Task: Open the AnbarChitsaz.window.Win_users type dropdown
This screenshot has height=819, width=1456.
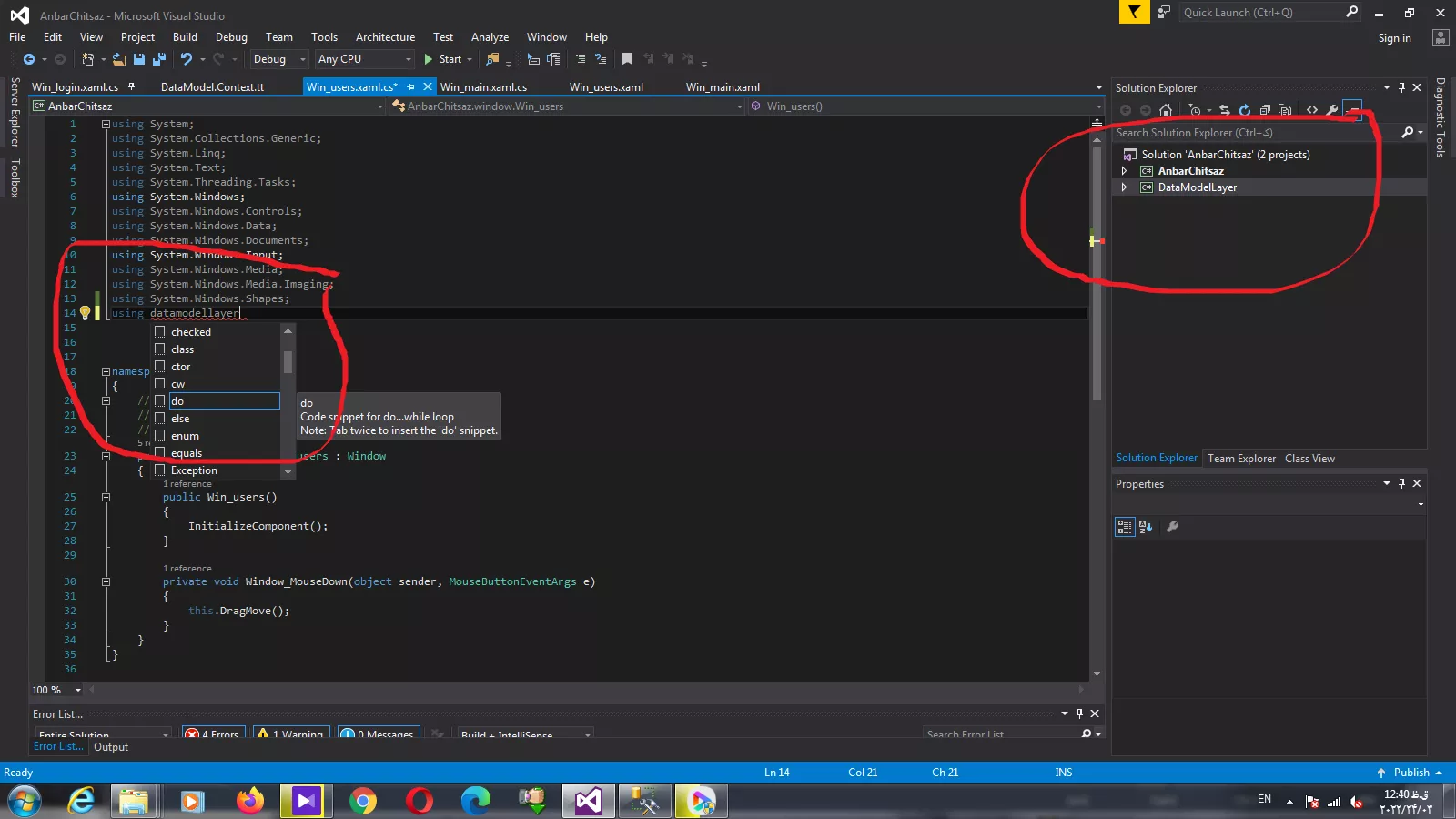Action: 568,106
